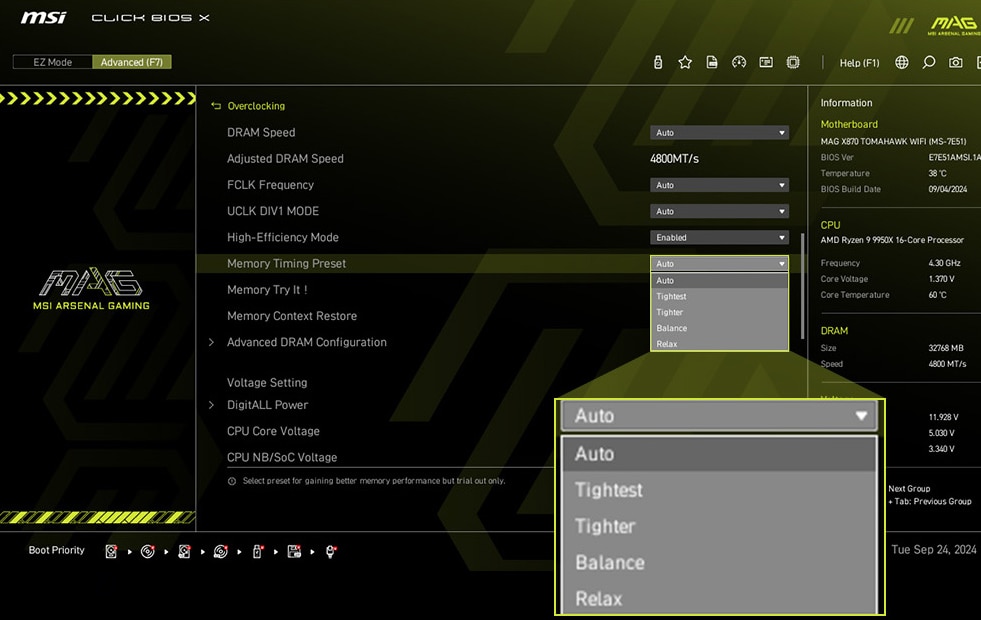Click the settings list vertical scrollbar
Image resolution: width=981 pixels, height=620 pixels.
click(802, 285)
